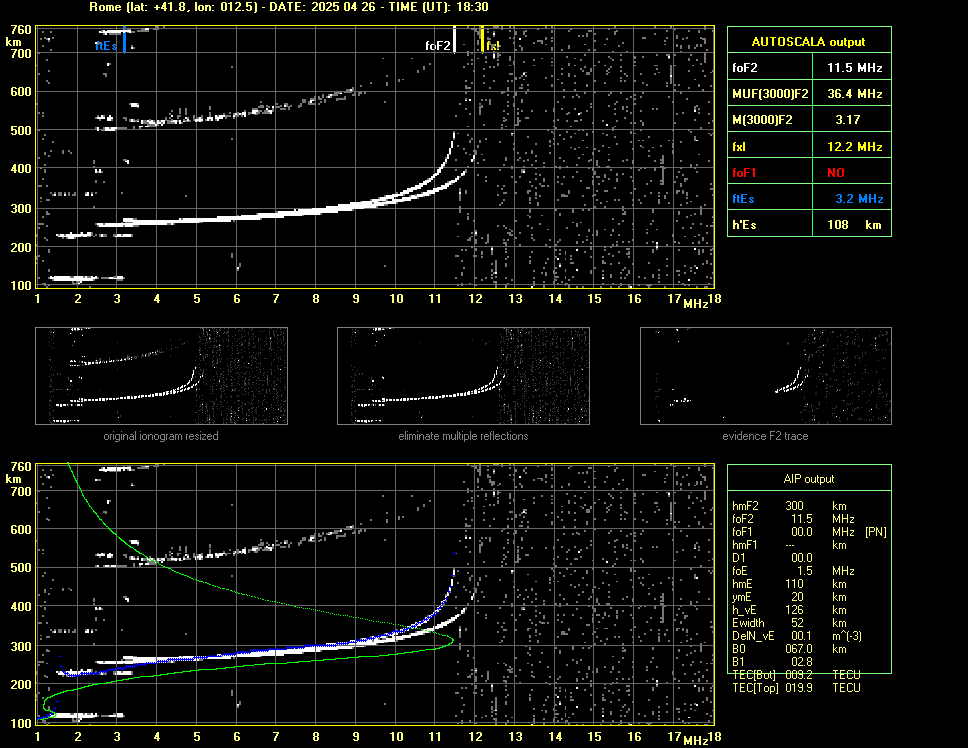This screenshot has width=968, height=748.
Task: Click the MUF(3000)F2 label cell
Action: tap(770, 94)
